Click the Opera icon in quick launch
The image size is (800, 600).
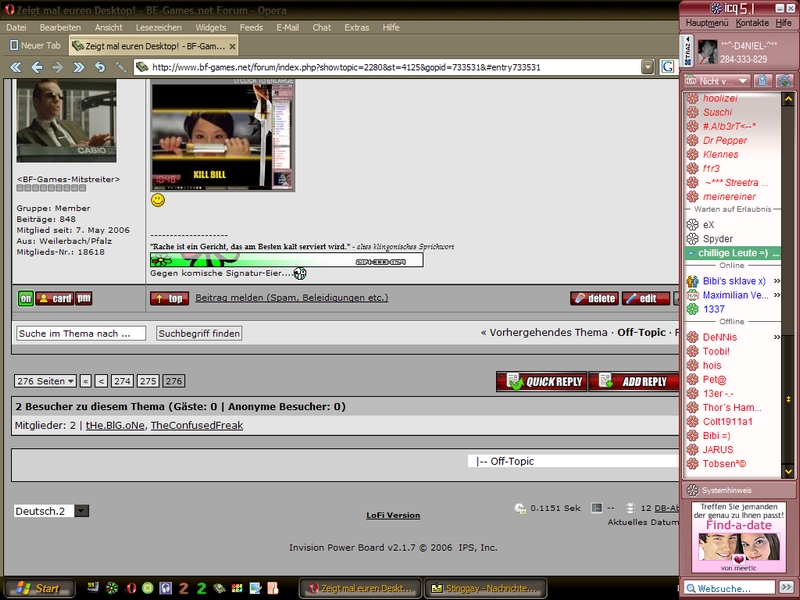click(x=131, y=588)
